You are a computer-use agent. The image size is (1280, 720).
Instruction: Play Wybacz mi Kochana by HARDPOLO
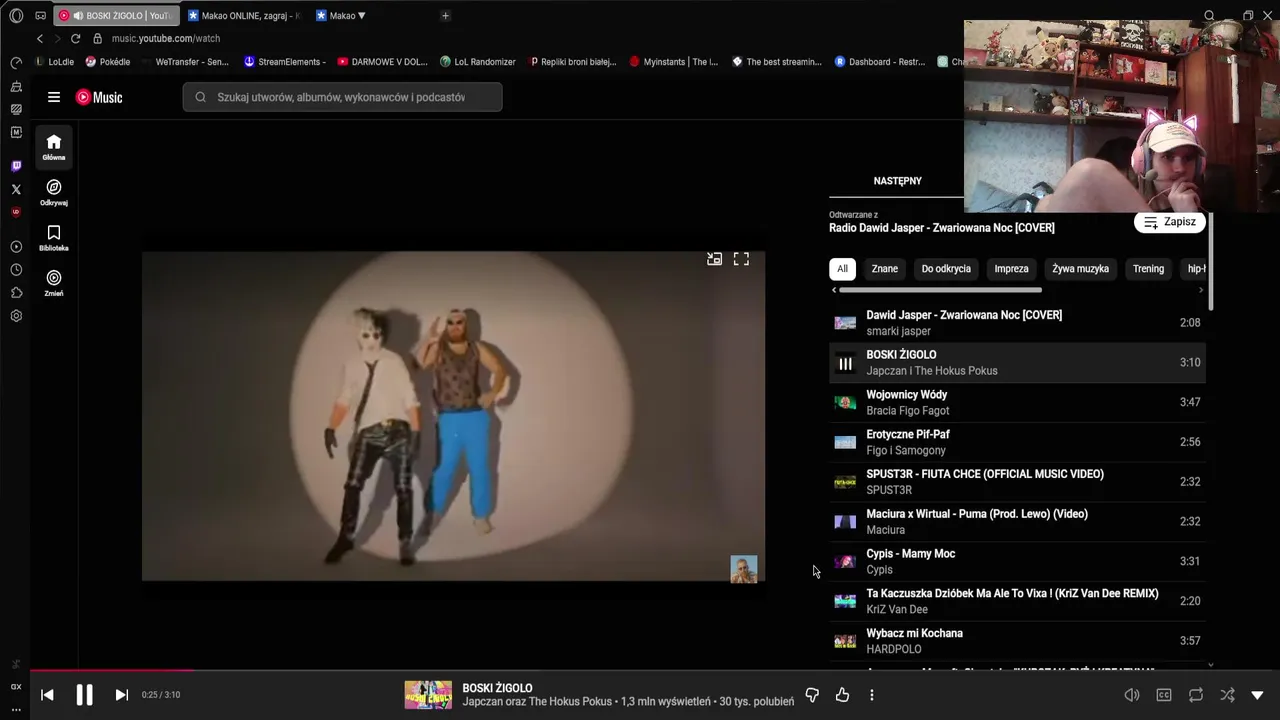click(1017, 641)
